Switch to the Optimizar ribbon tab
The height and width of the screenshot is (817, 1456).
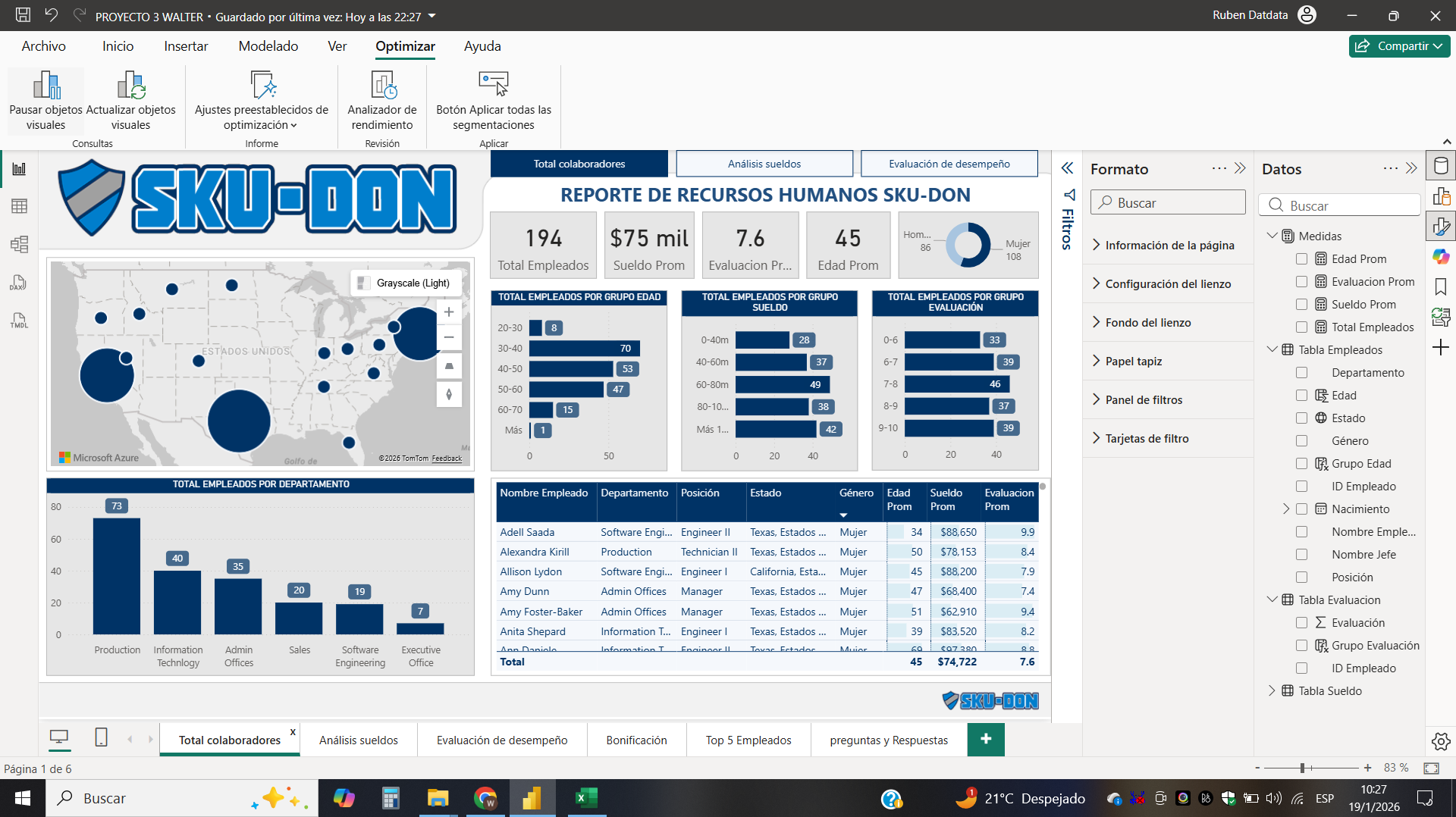click(405, 46)
